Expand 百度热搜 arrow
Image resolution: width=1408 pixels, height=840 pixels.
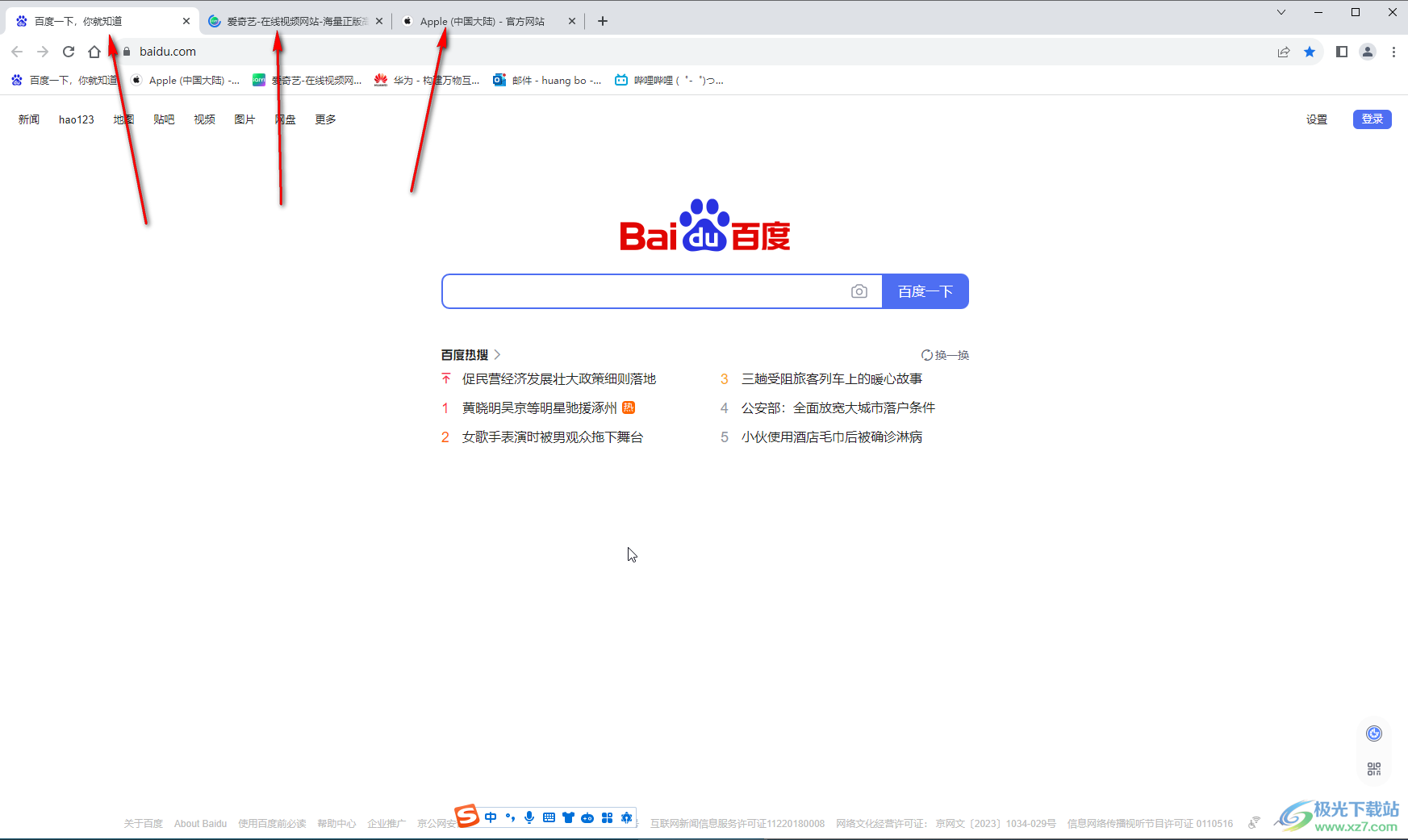tap(497, 354)
